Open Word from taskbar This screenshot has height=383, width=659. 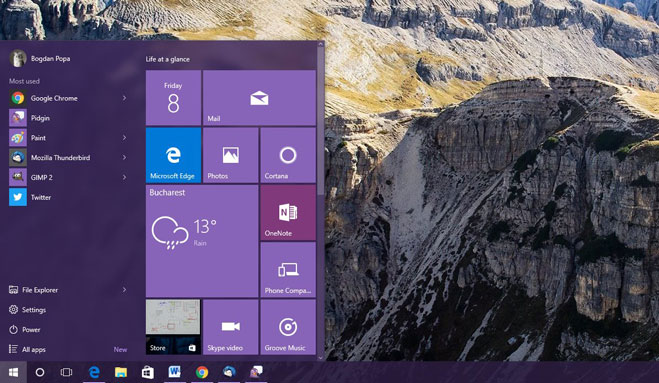click(x=174, y=372)
